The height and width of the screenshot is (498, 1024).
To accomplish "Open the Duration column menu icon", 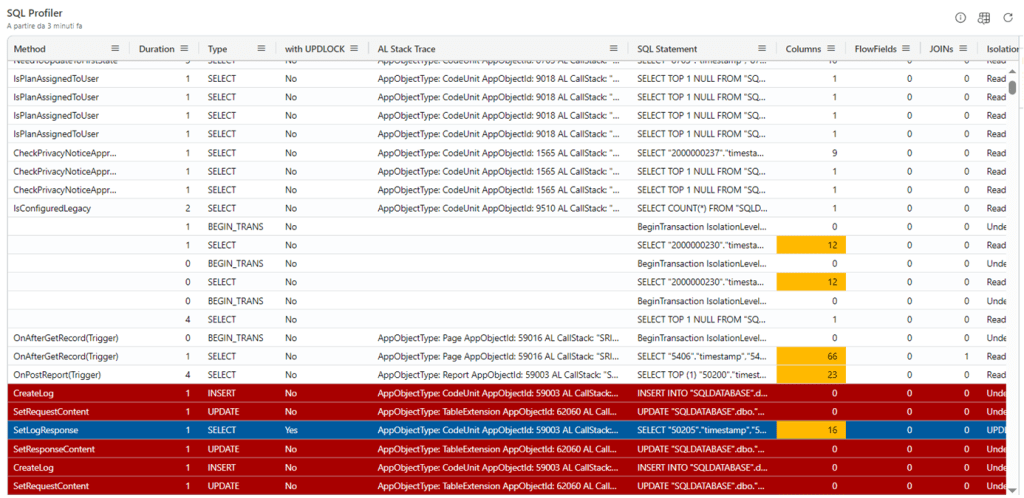I will 185,48.
